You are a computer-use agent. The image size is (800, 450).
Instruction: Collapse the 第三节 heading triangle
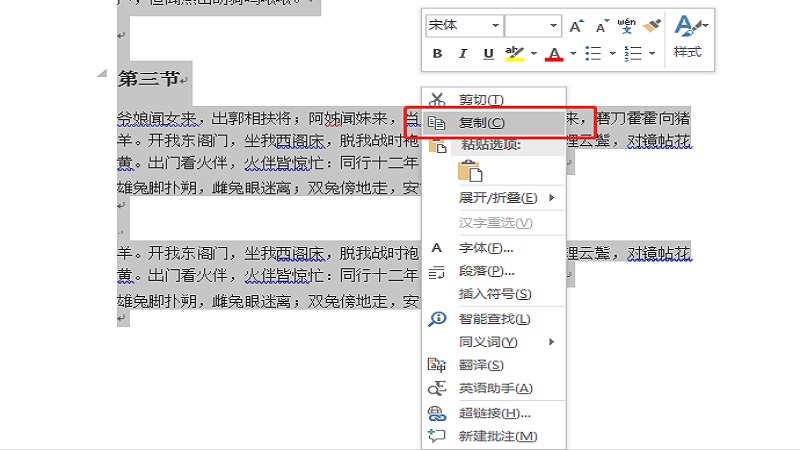(102, 75)
